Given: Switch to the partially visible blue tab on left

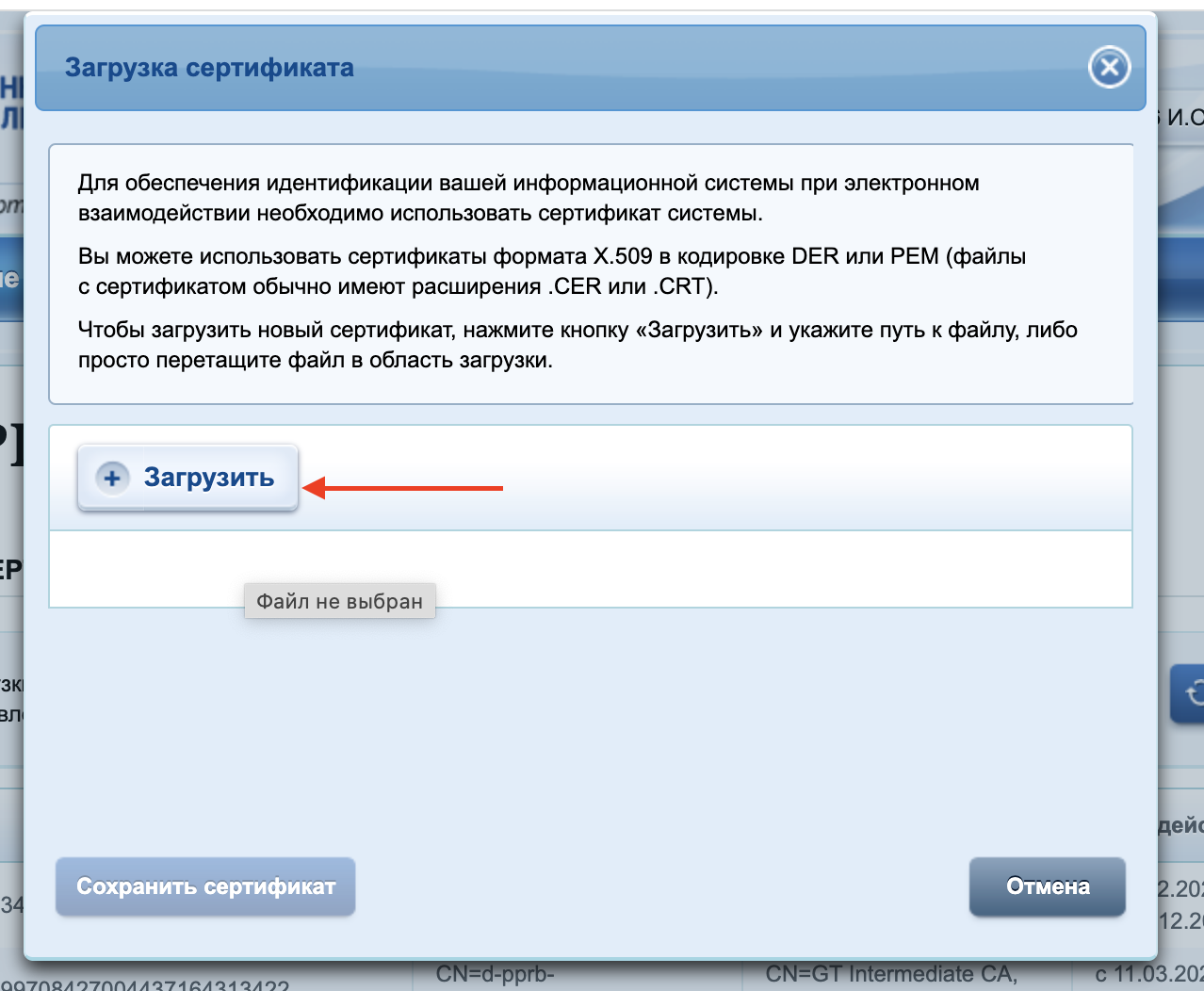Looking at the screenshot, I should (x=9, y=275).
